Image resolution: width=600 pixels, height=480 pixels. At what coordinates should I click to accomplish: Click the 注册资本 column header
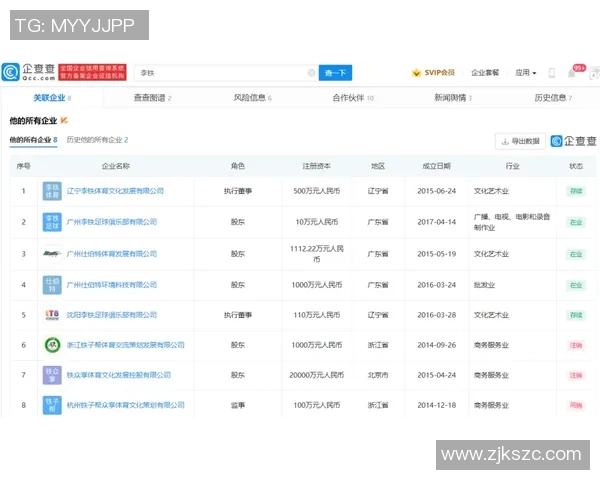[316, 166]
